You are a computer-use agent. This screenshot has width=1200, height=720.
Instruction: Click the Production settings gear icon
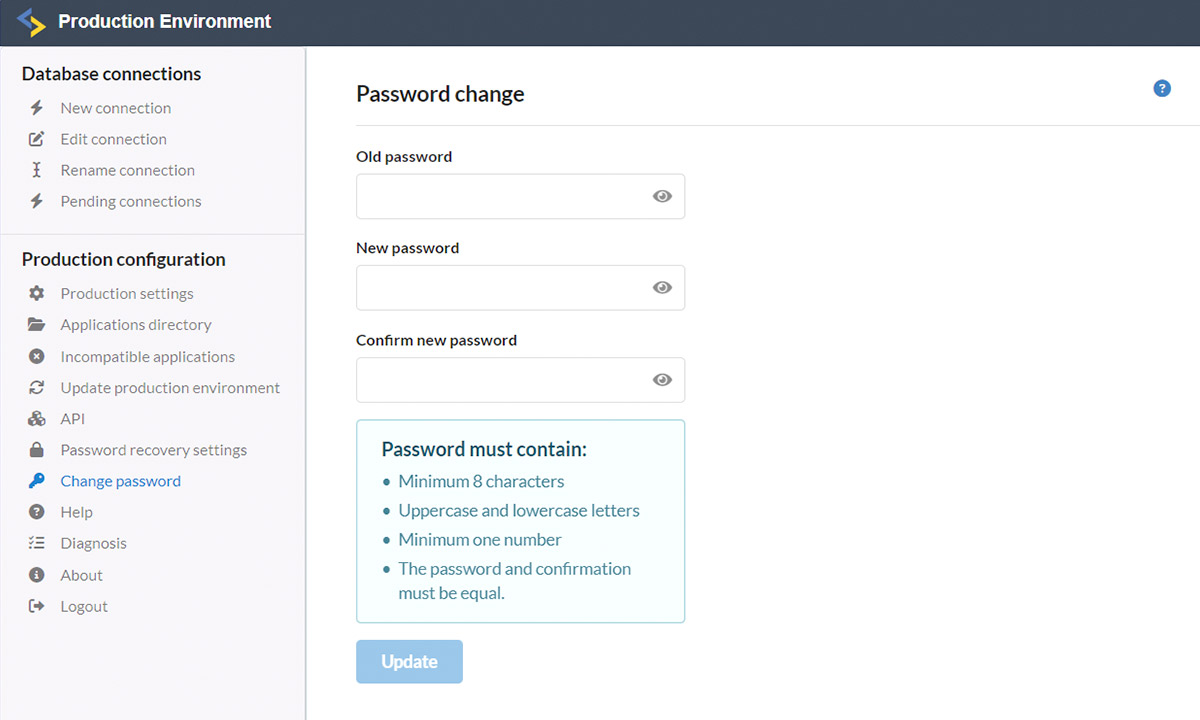coord(37,293)
